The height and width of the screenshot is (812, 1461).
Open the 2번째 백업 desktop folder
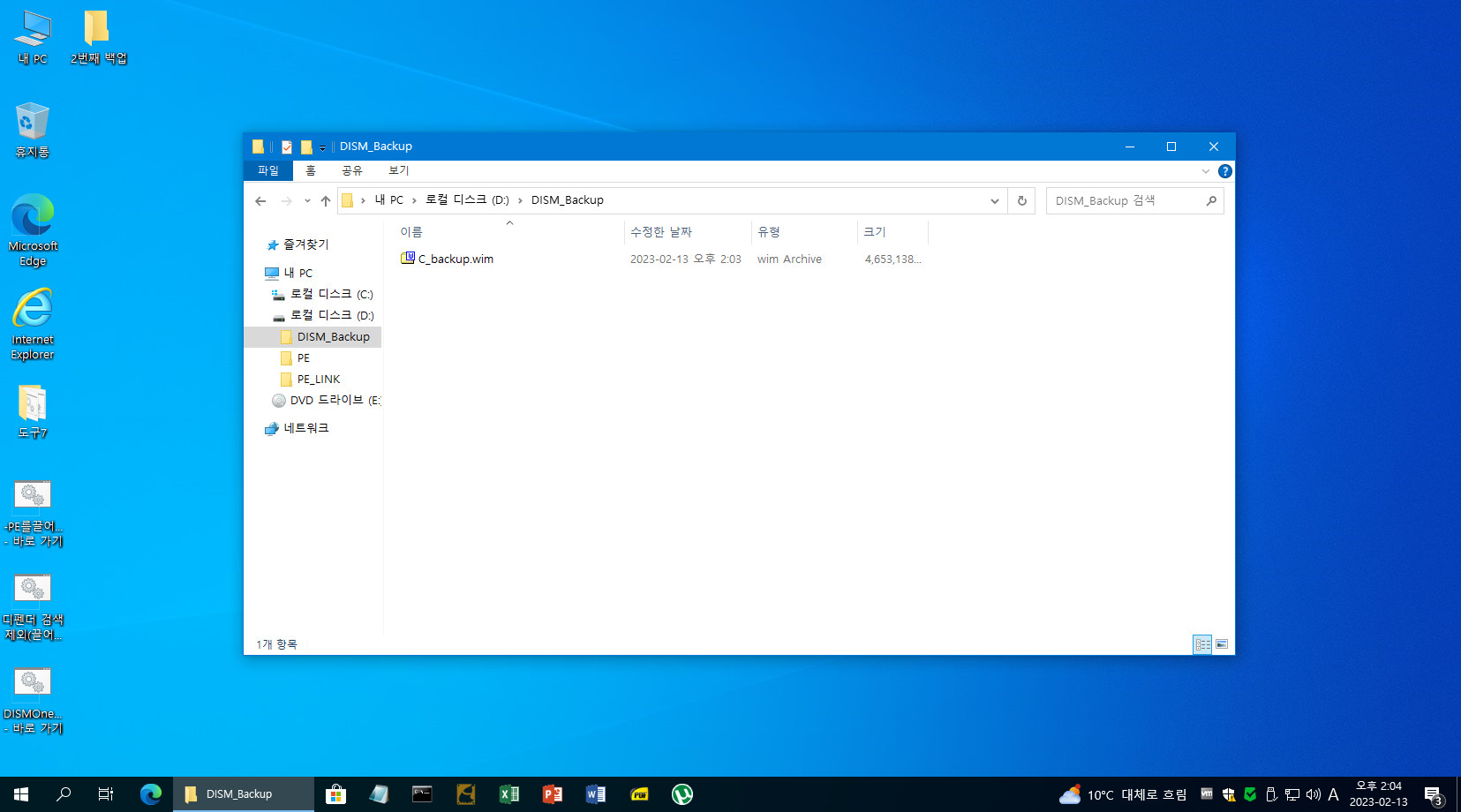[x=98, y=37]
